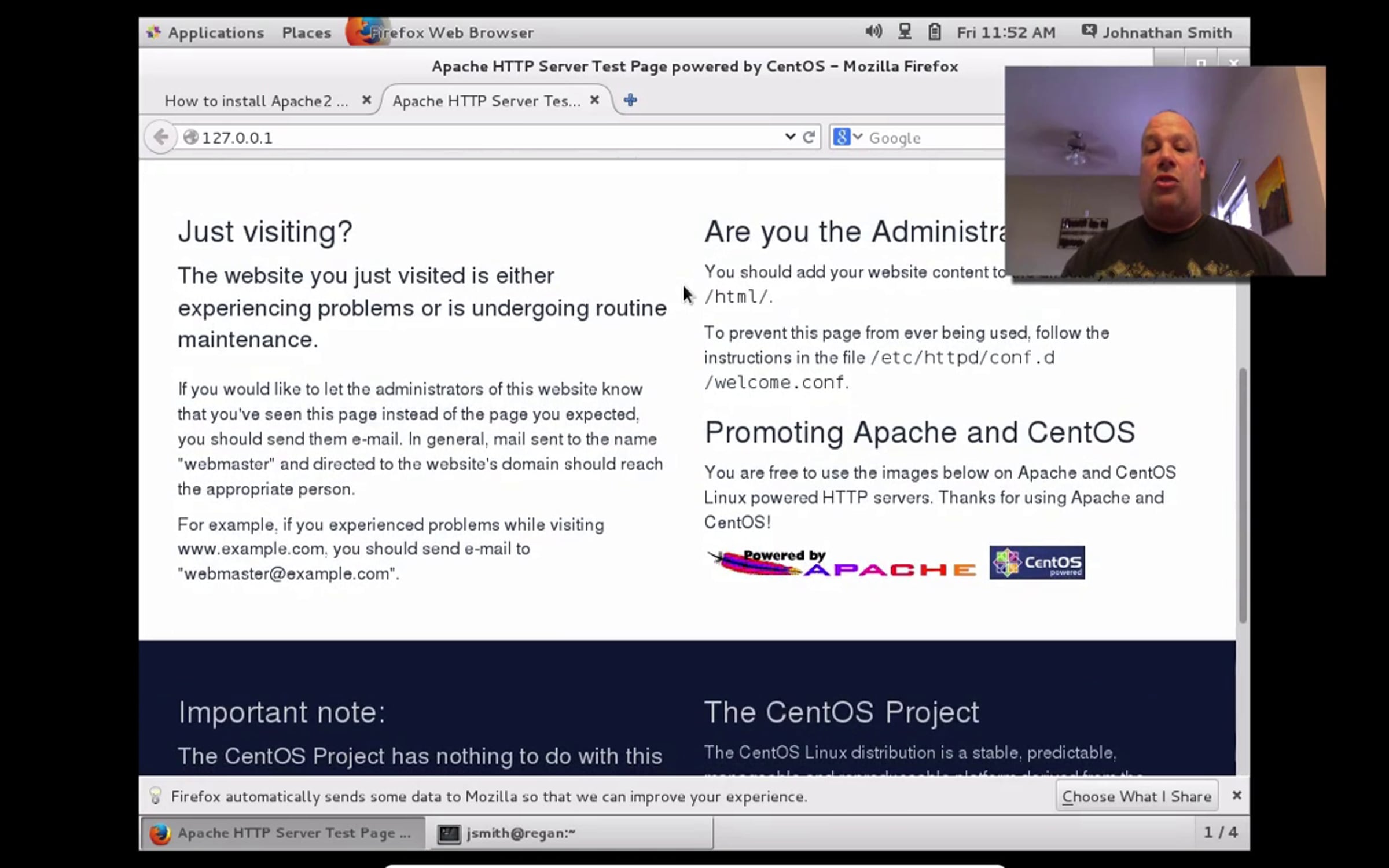The height and width of the screenshot is (868, 1389).
Task: Close the Apache HTTP Server Test tab
Action: click(x=594, y=100)
